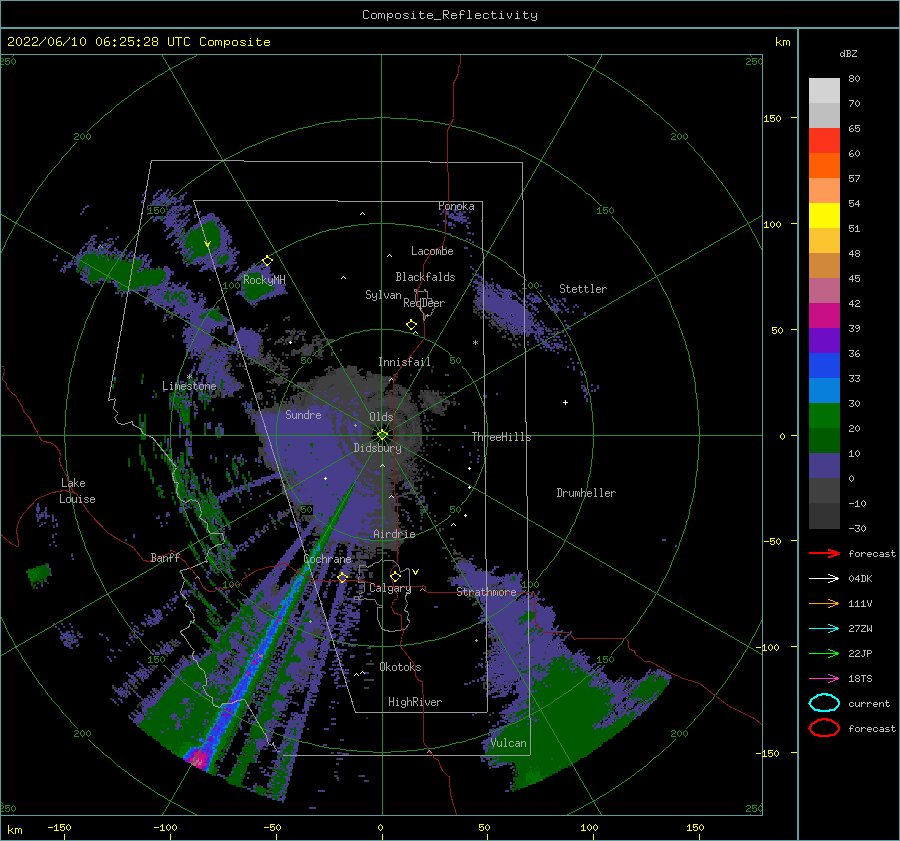Click the white 04DK arrow icon
This screenshot has width=900, height=841.
coord(824,578)
